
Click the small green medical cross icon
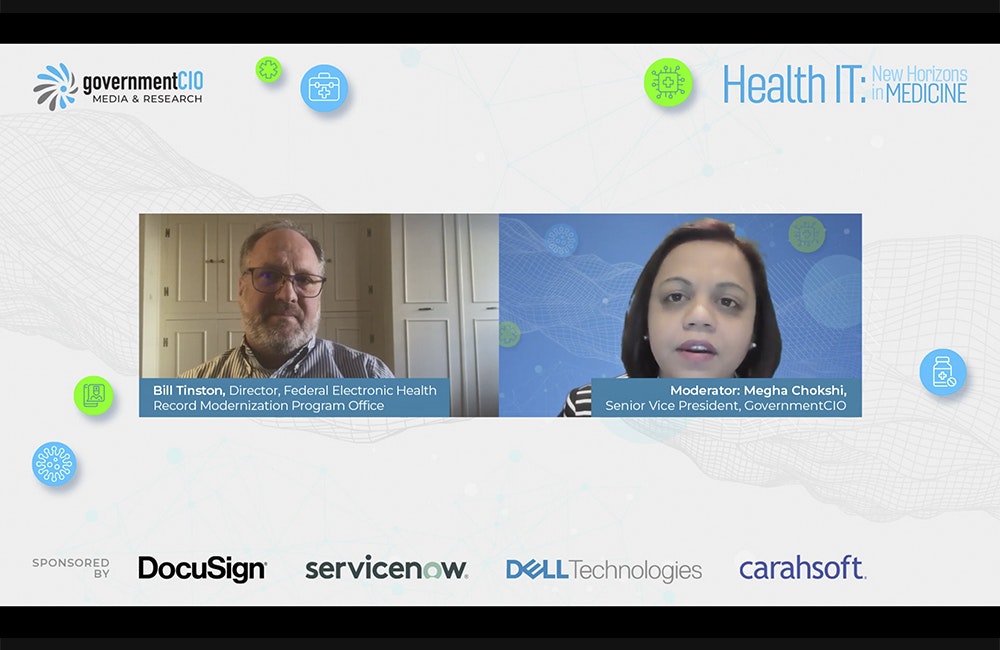tap(268, 69)
